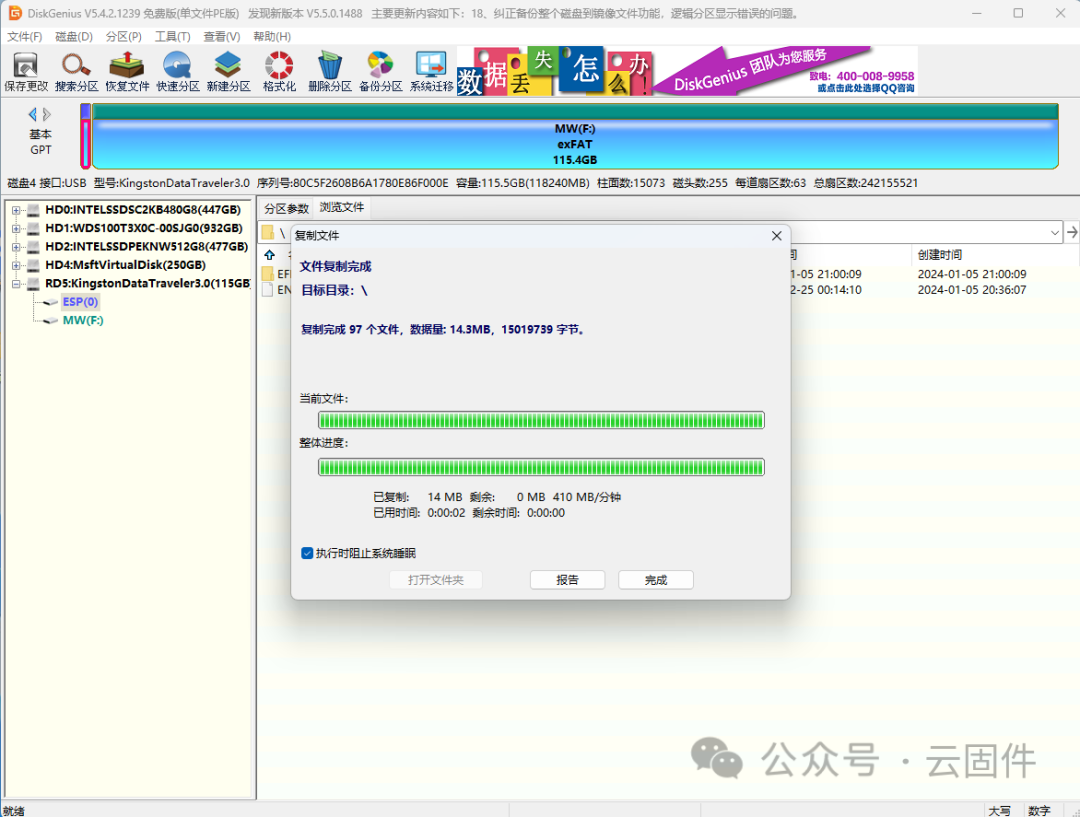Viewport: 1080px width, 817px height.
Task: Launch the Recover Files (恢复文件) tool
Action: (127, 72)
